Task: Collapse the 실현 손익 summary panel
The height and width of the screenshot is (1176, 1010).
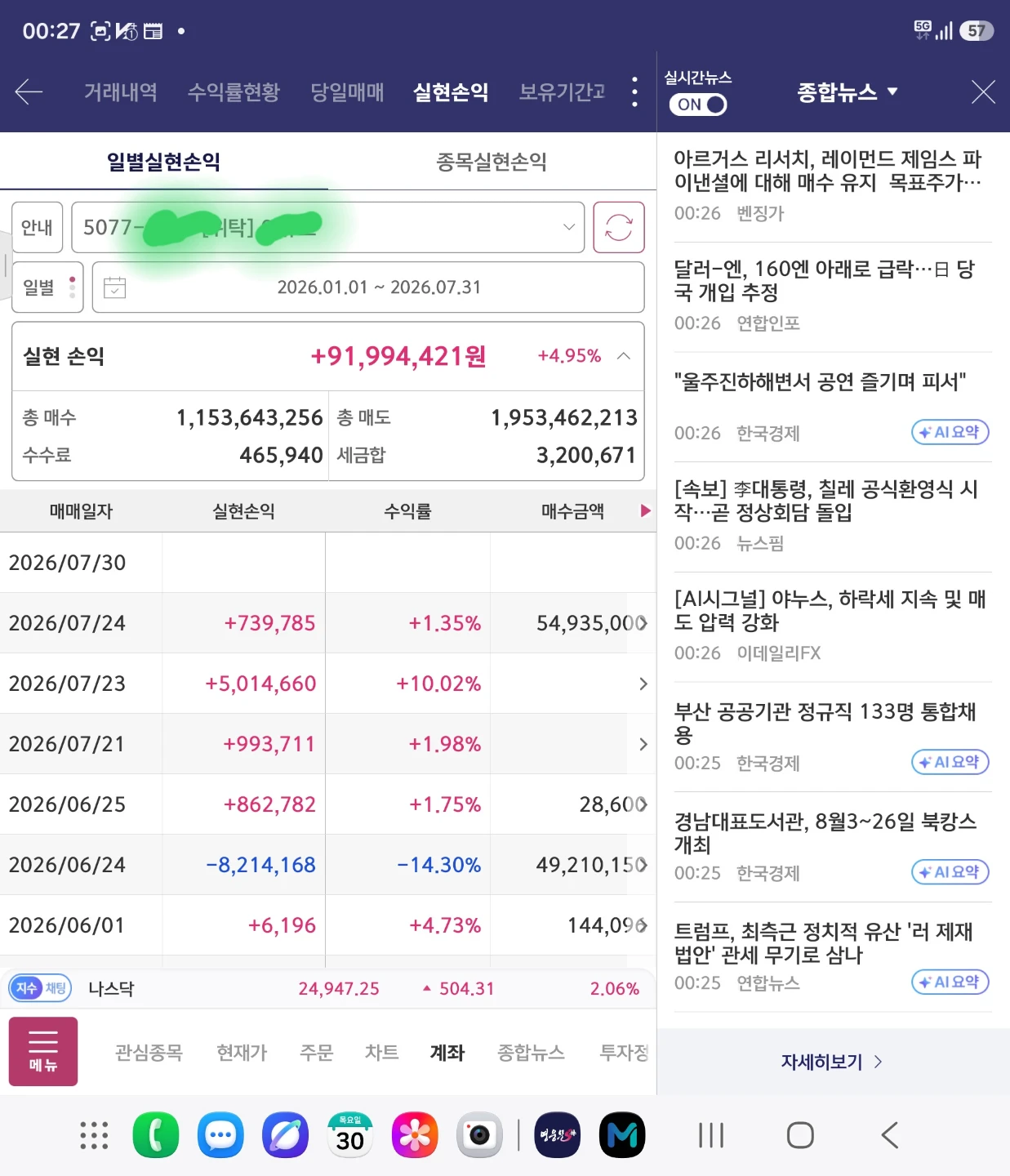Action: click(x=624, y=356)
